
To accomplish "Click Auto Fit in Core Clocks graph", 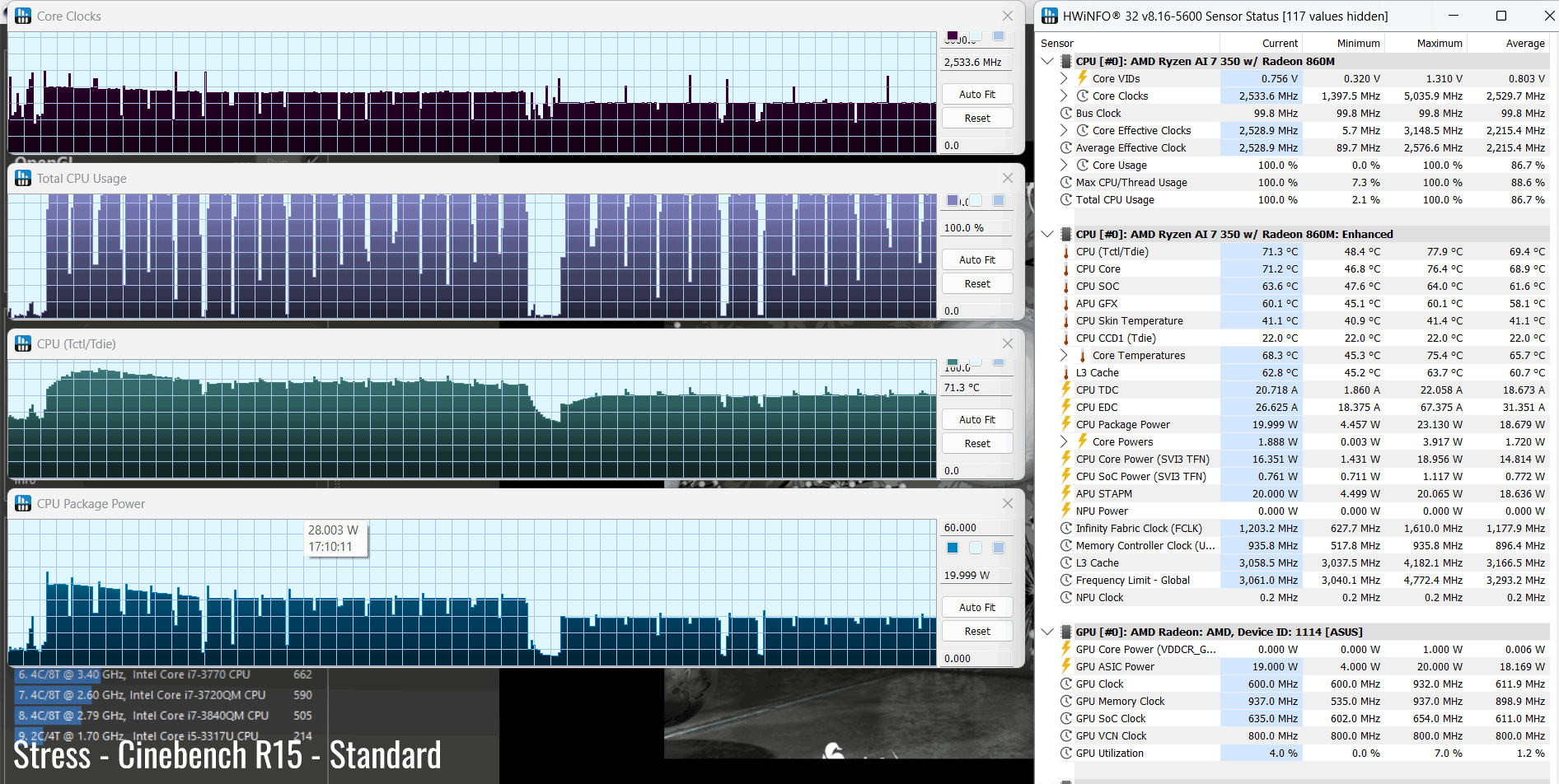I will point(977,94).
